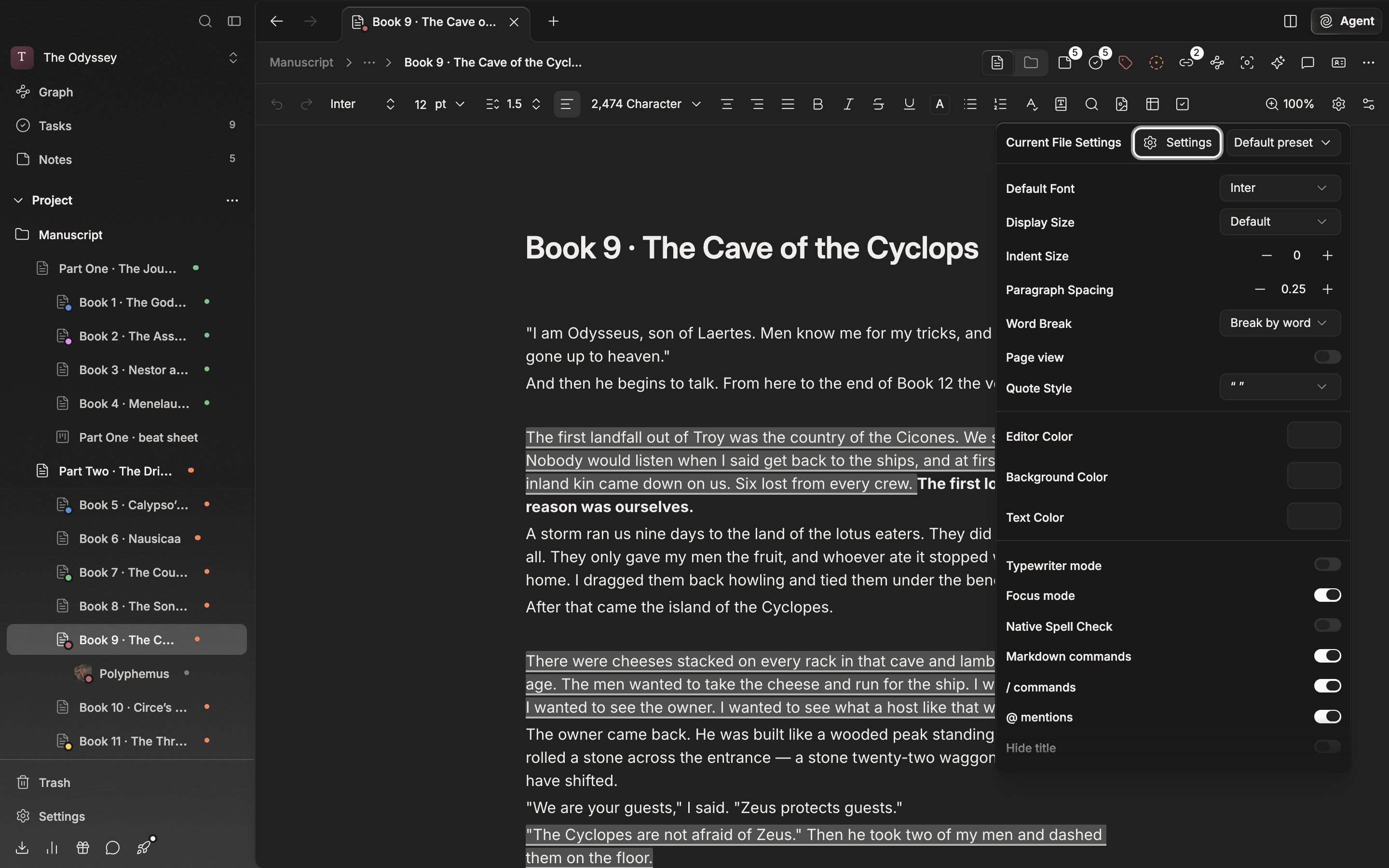Insert a table from the toolbar
Viewport: 1389px width, 868px height.
(x=1152, y=104)
